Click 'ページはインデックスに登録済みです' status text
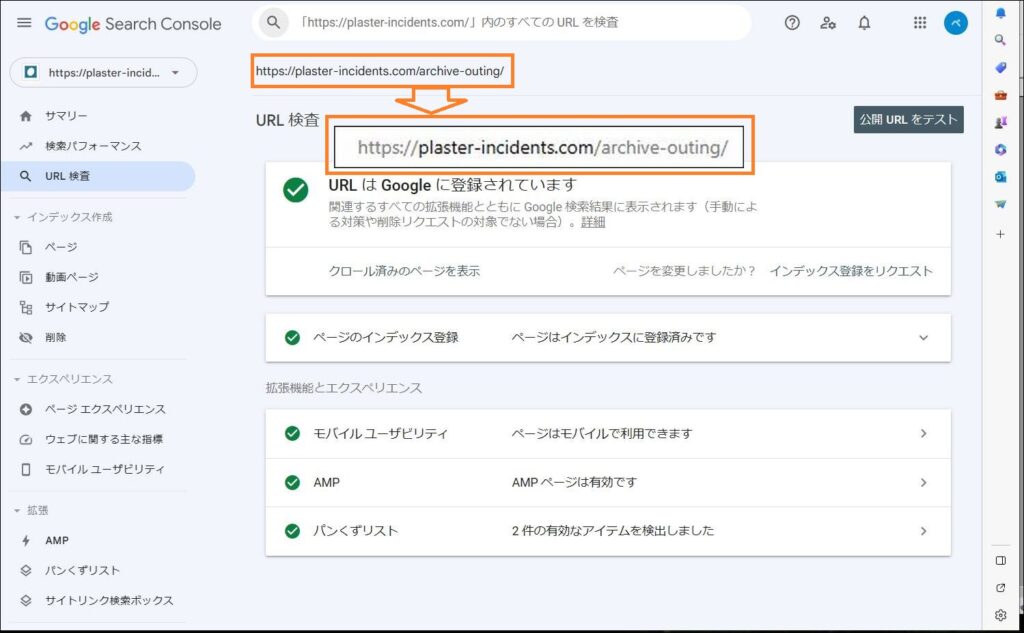 614,338
